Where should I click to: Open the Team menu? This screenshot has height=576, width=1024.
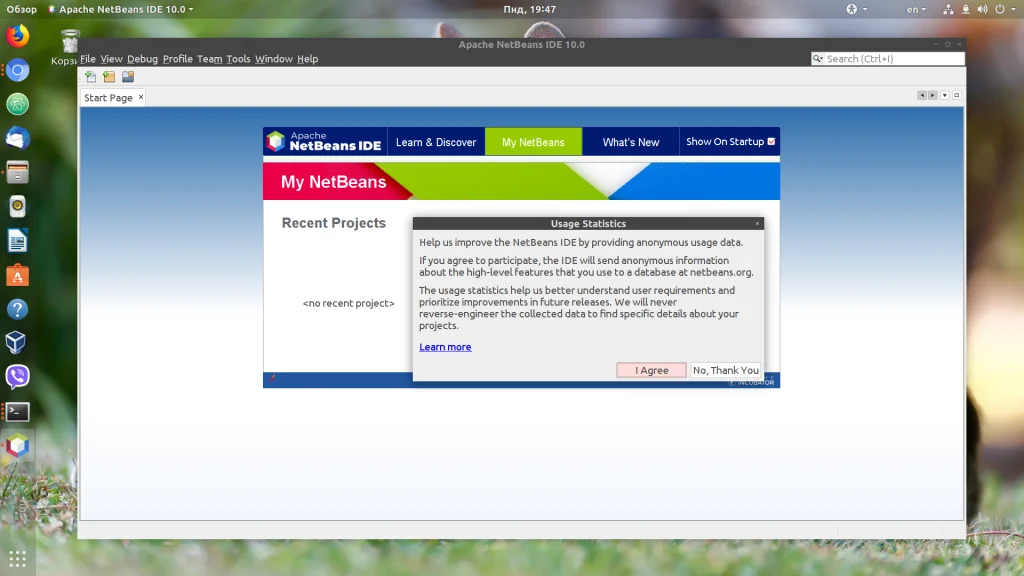pyautogui.click(x=210, y=59)
